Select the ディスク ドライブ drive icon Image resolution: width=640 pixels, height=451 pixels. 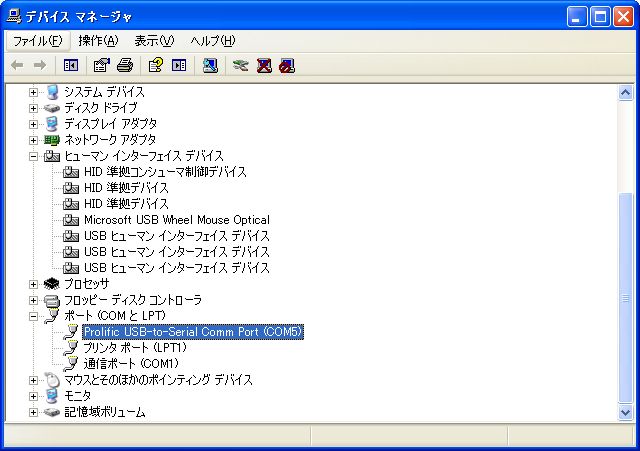tap(52, 108)
